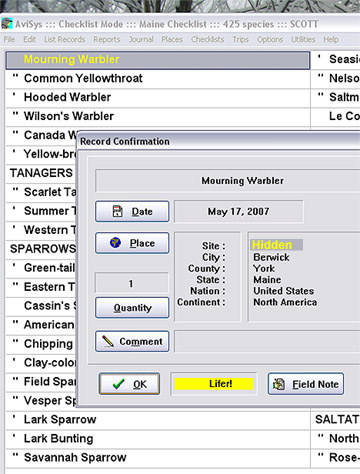
Task: Open the Trips menu
Action: [x=240, y=39]
